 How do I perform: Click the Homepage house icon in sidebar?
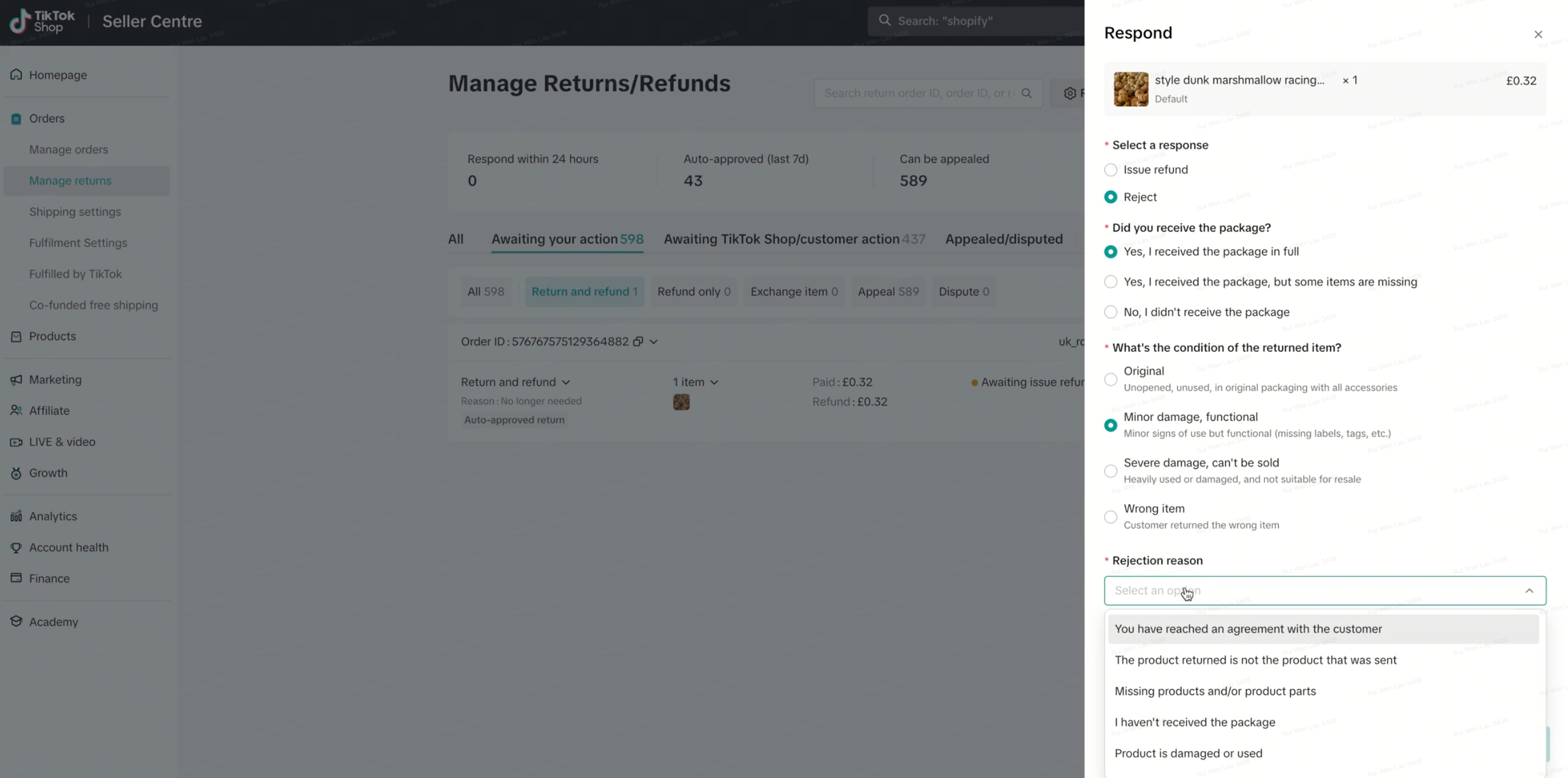(x=17, y=75)
